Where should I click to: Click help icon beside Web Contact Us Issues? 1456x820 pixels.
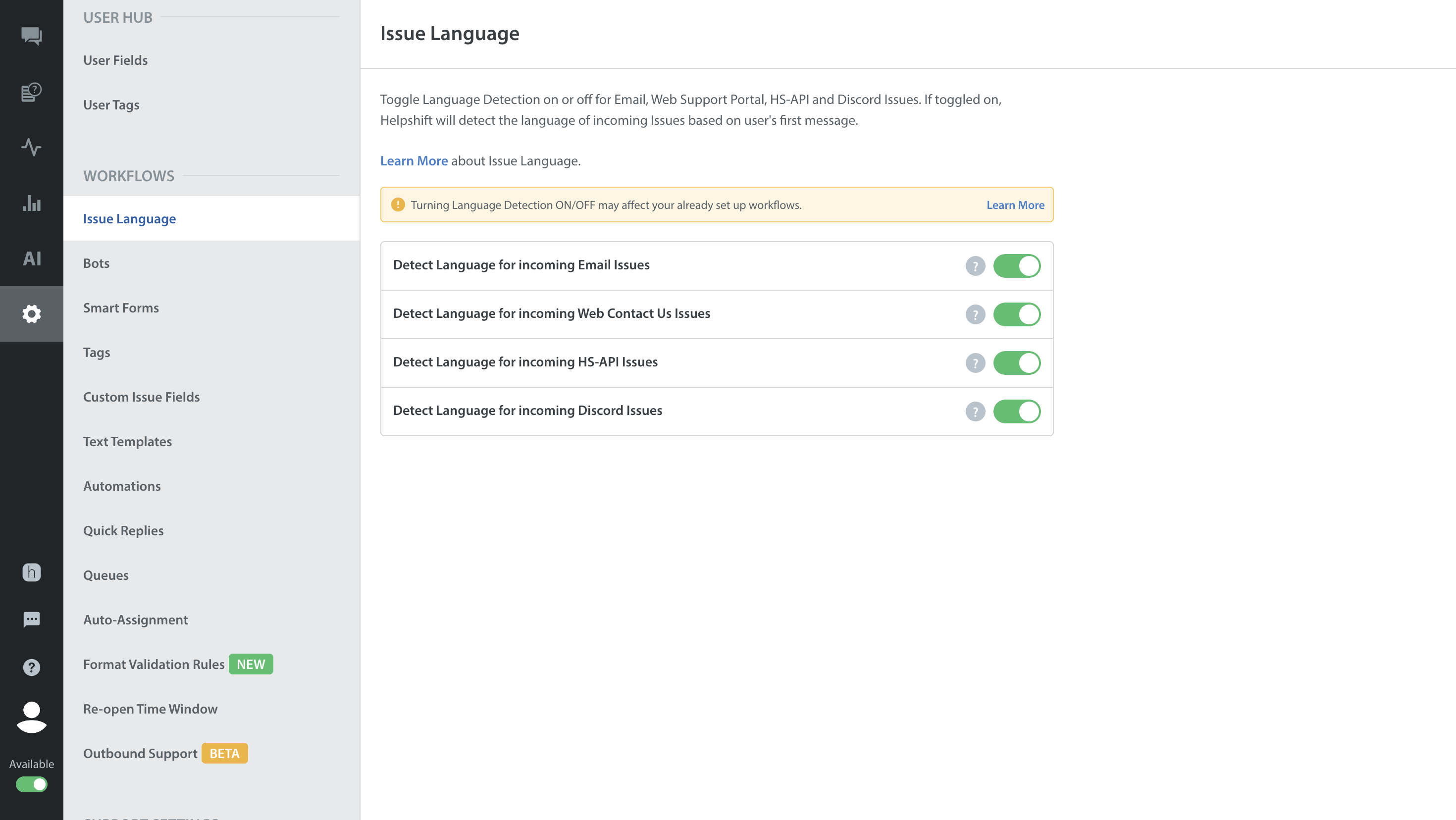coord(975,314)
